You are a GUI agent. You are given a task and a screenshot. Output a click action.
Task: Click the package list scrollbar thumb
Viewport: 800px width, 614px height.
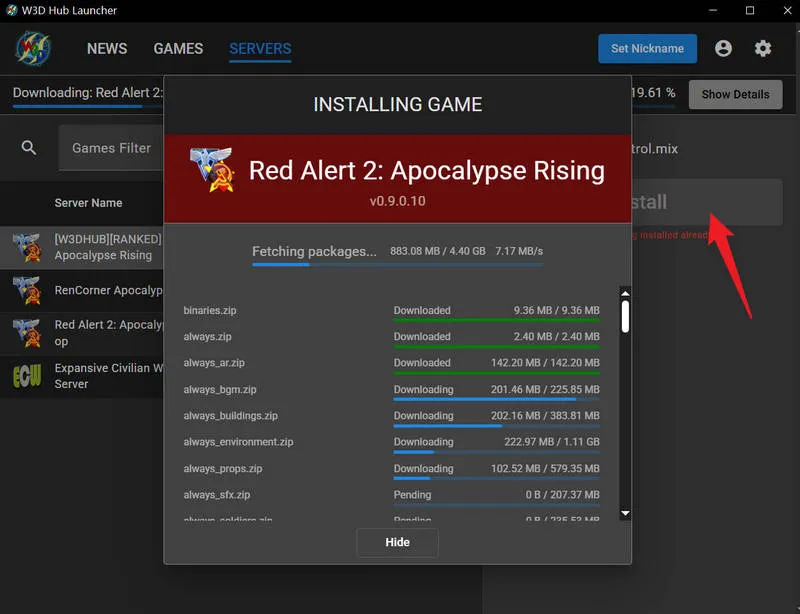pos(625,316)
